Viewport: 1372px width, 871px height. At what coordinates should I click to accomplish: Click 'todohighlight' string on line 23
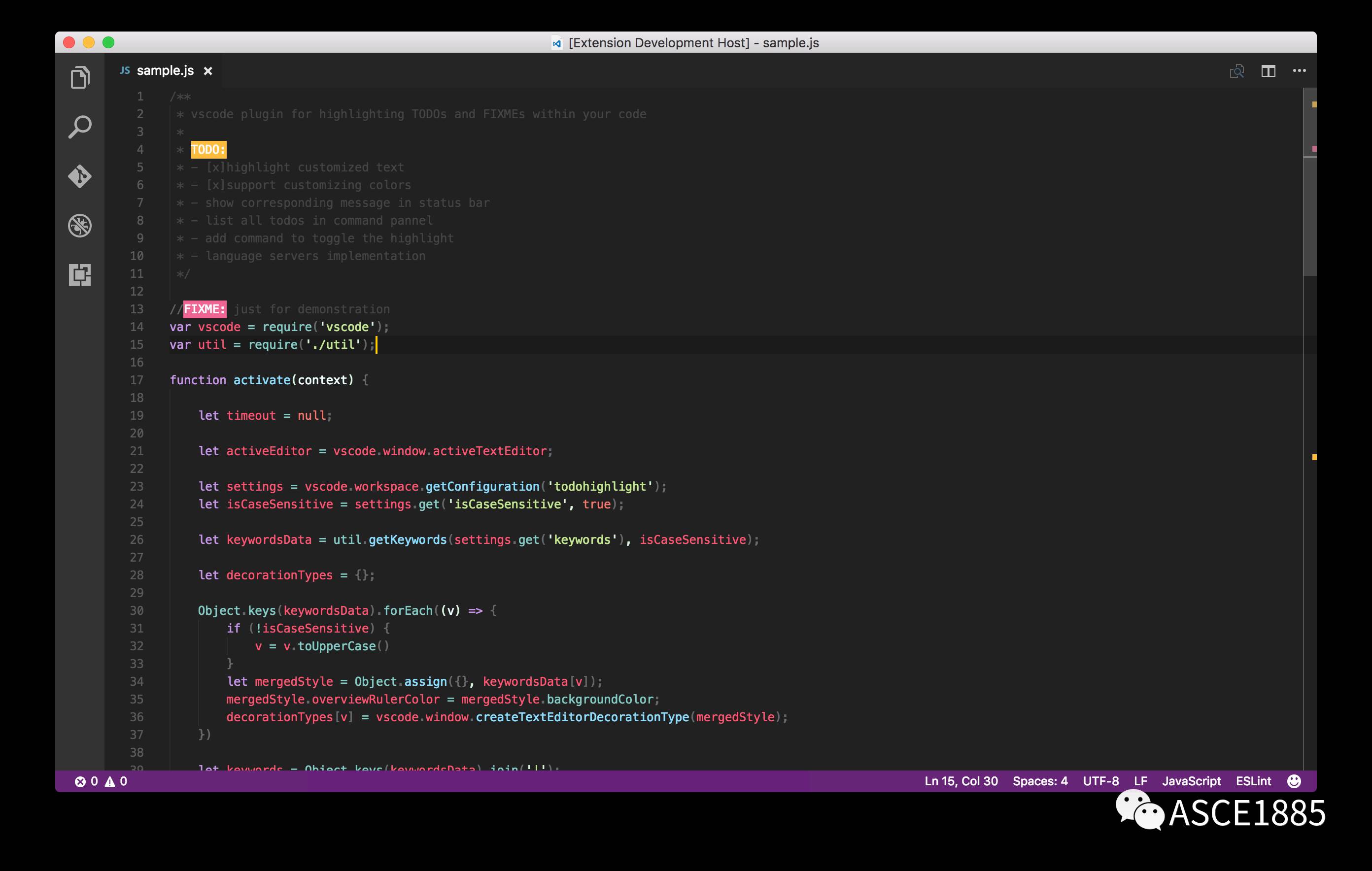600,486
